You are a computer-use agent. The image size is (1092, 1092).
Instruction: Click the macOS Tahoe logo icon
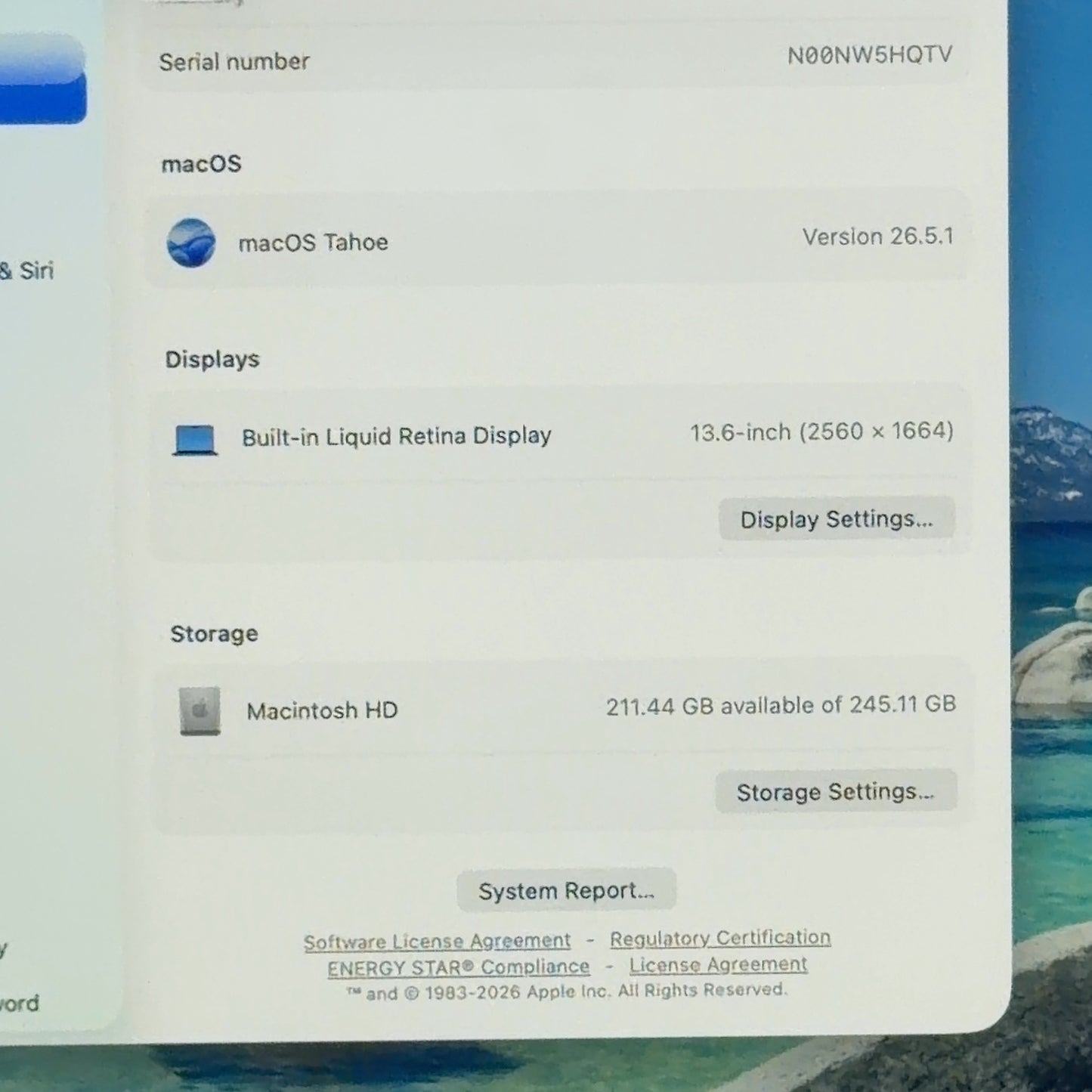click(x=191, y=243)
